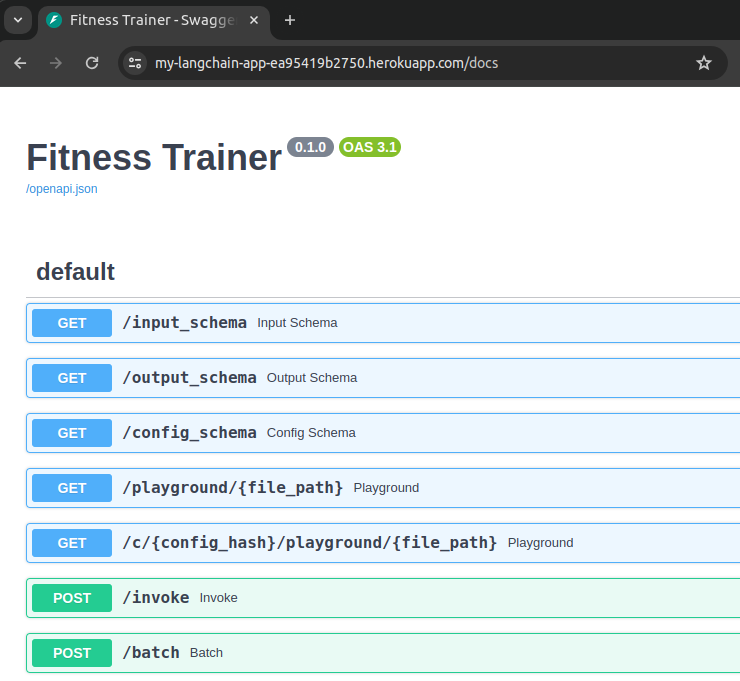Select the Fitness Trainer - Swagger tab

[154, 20]
